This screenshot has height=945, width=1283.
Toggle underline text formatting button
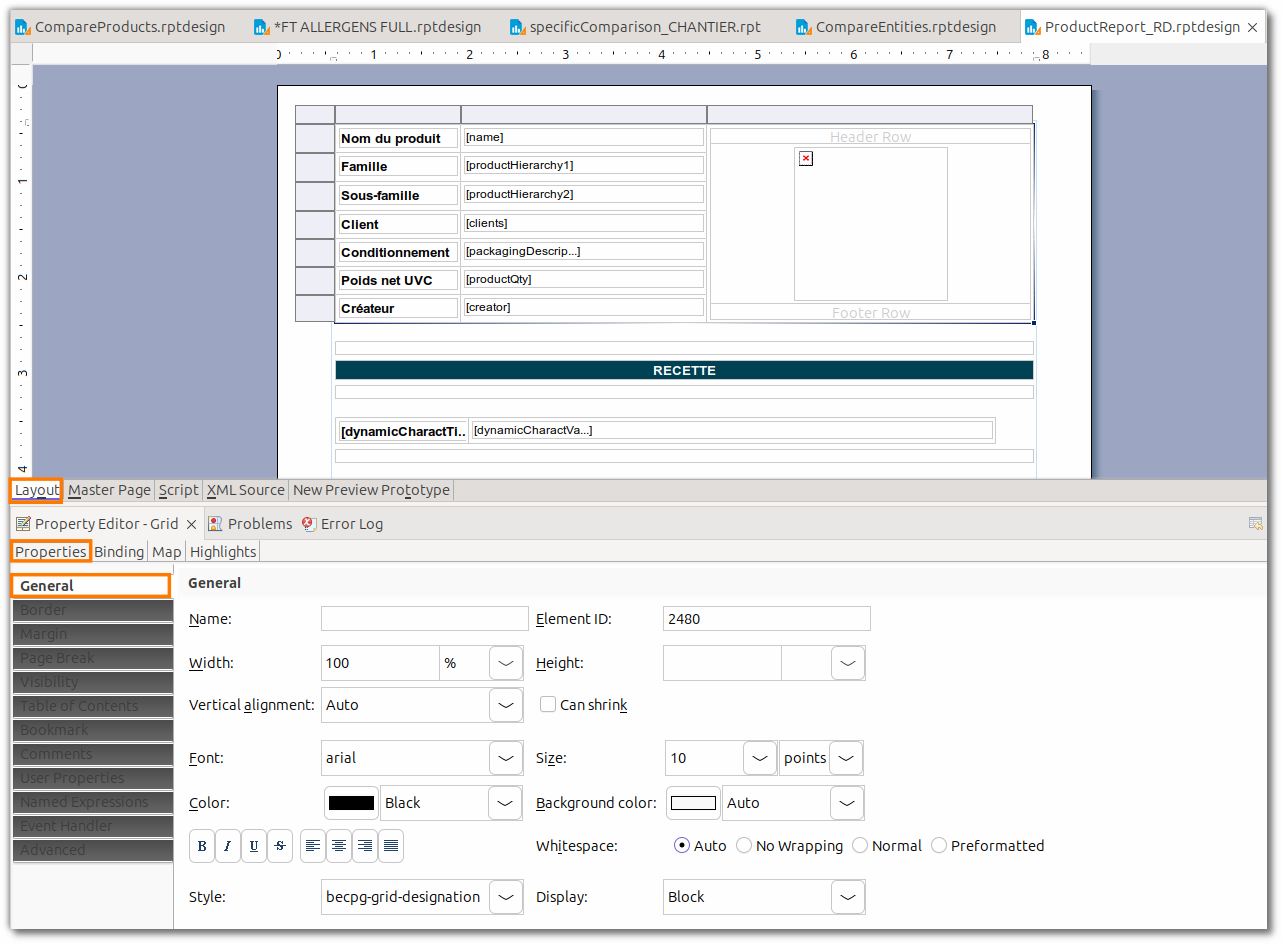(x=254, y=846)
